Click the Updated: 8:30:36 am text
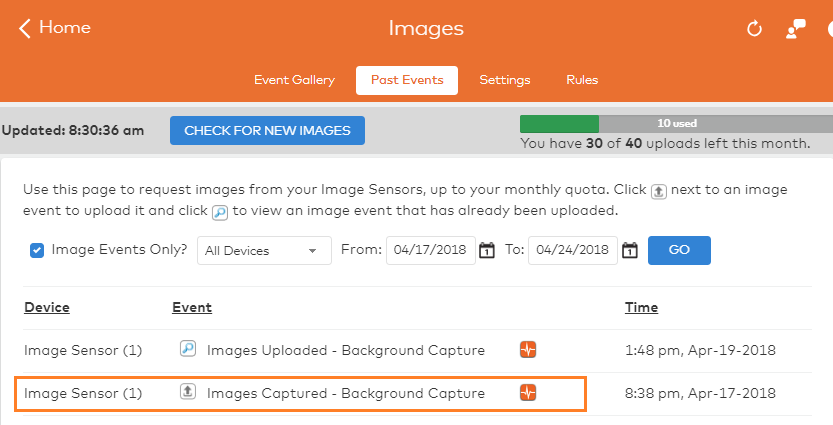The width and height of the screenshot is (833, 425). (73, 131)
